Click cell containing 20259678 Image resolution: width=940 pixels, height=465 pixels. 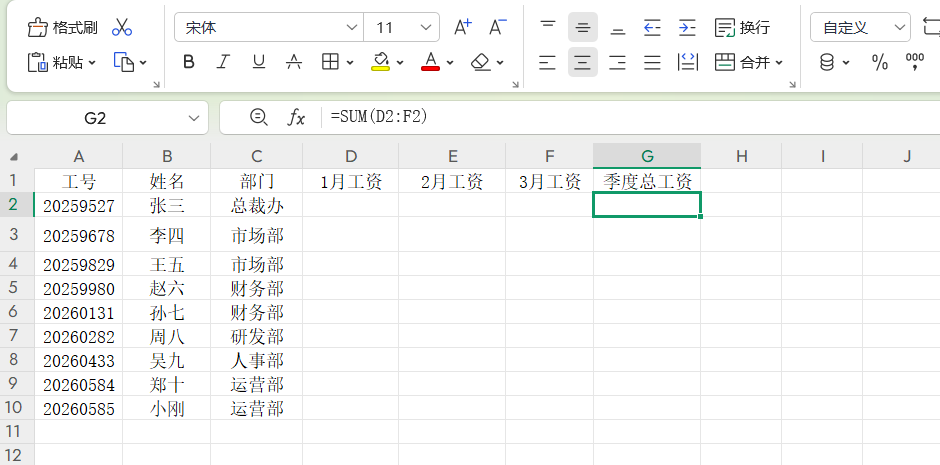click(x=79, y=235)
